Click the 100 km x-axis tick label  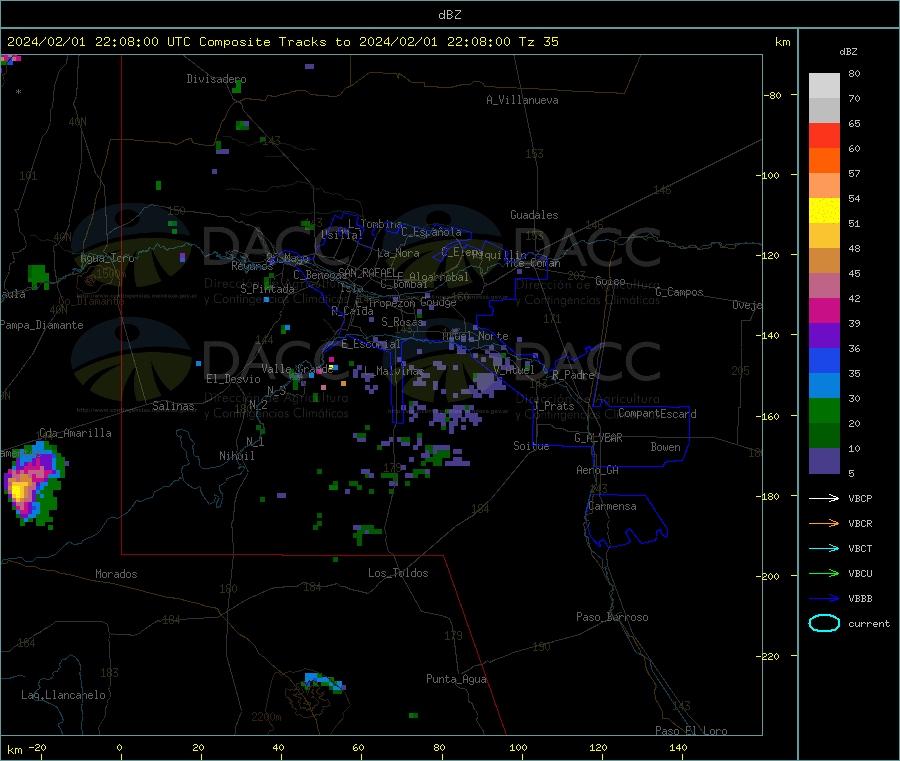pyautogui.click(x=518, y=747)
